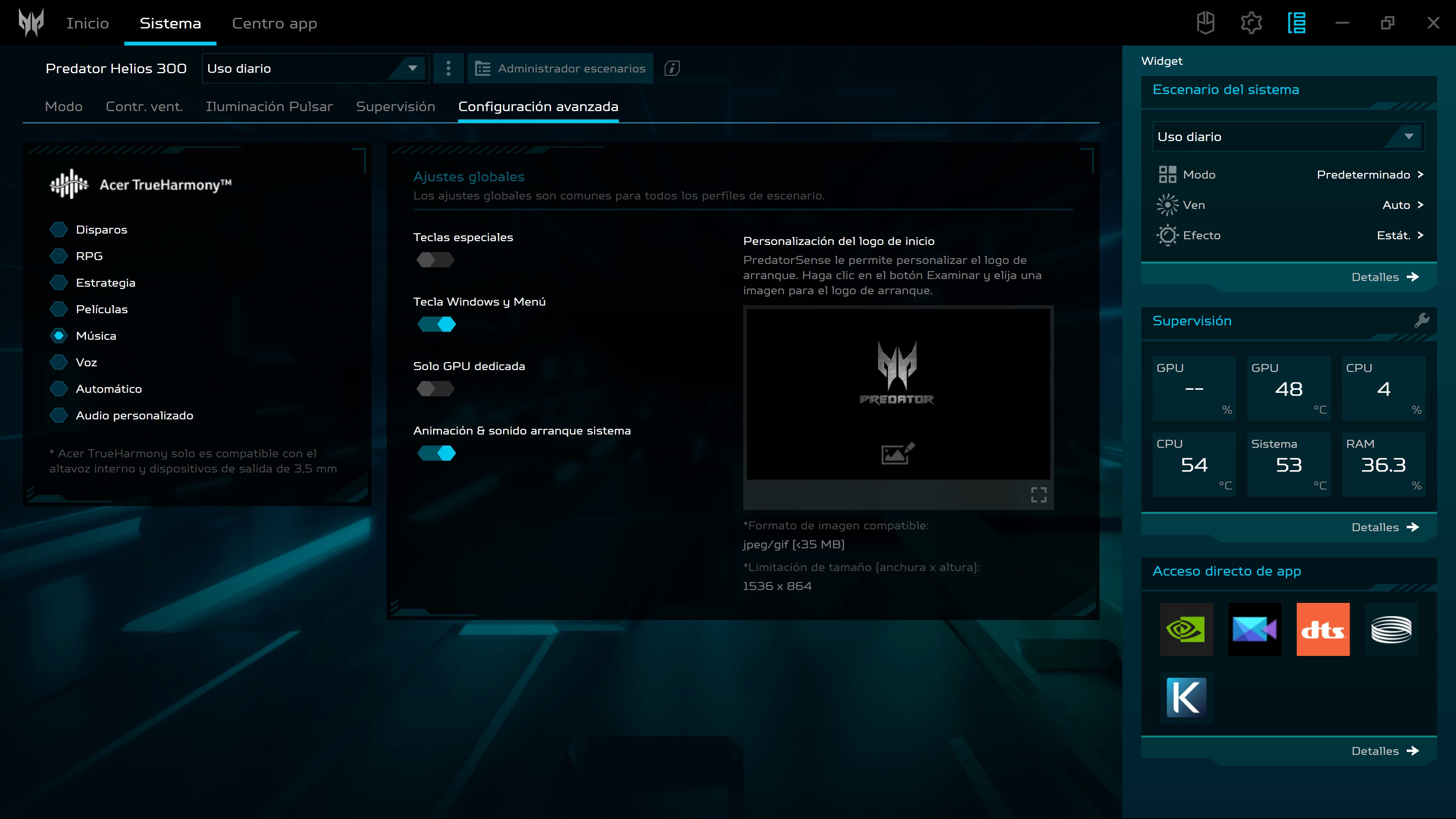
Task: Click the Administrador escenarios button
Action: (560, 68)
